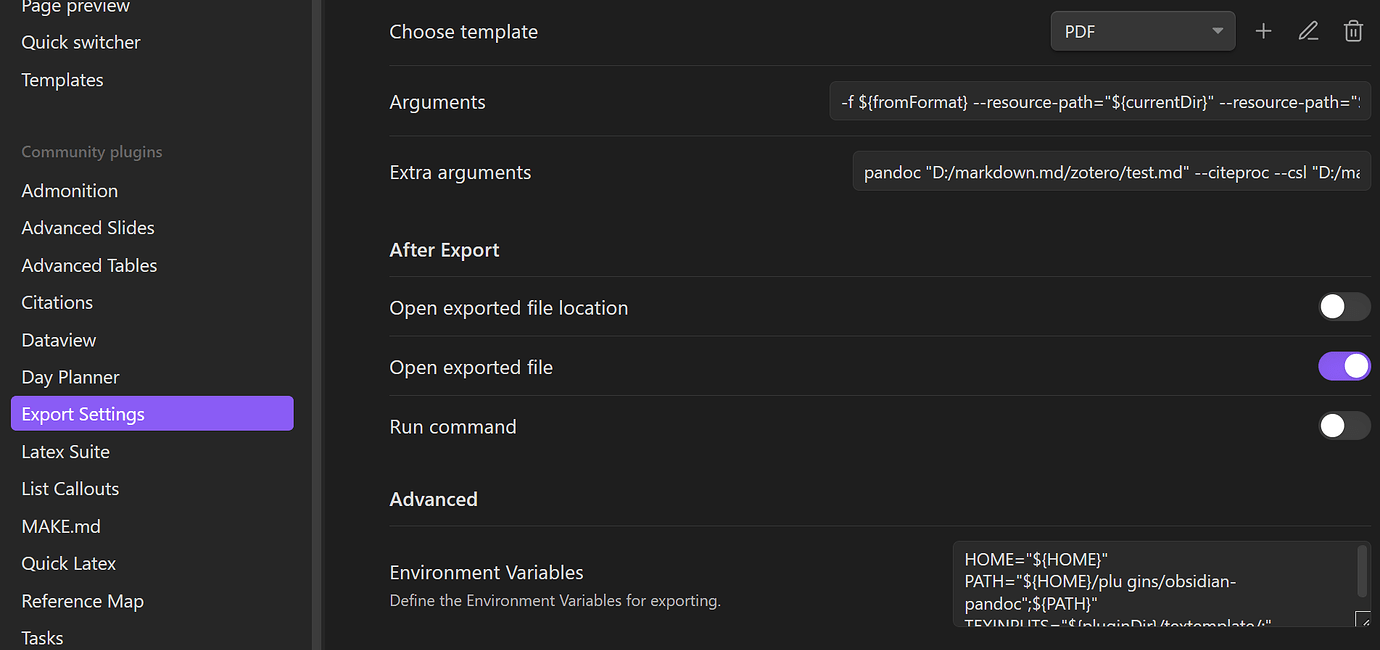Image resolution: width=1380 pixels, height=650 pixels.
Task: Select Export Settings in the sidebar
Action: pyautogui.click(x=83, y=413)
